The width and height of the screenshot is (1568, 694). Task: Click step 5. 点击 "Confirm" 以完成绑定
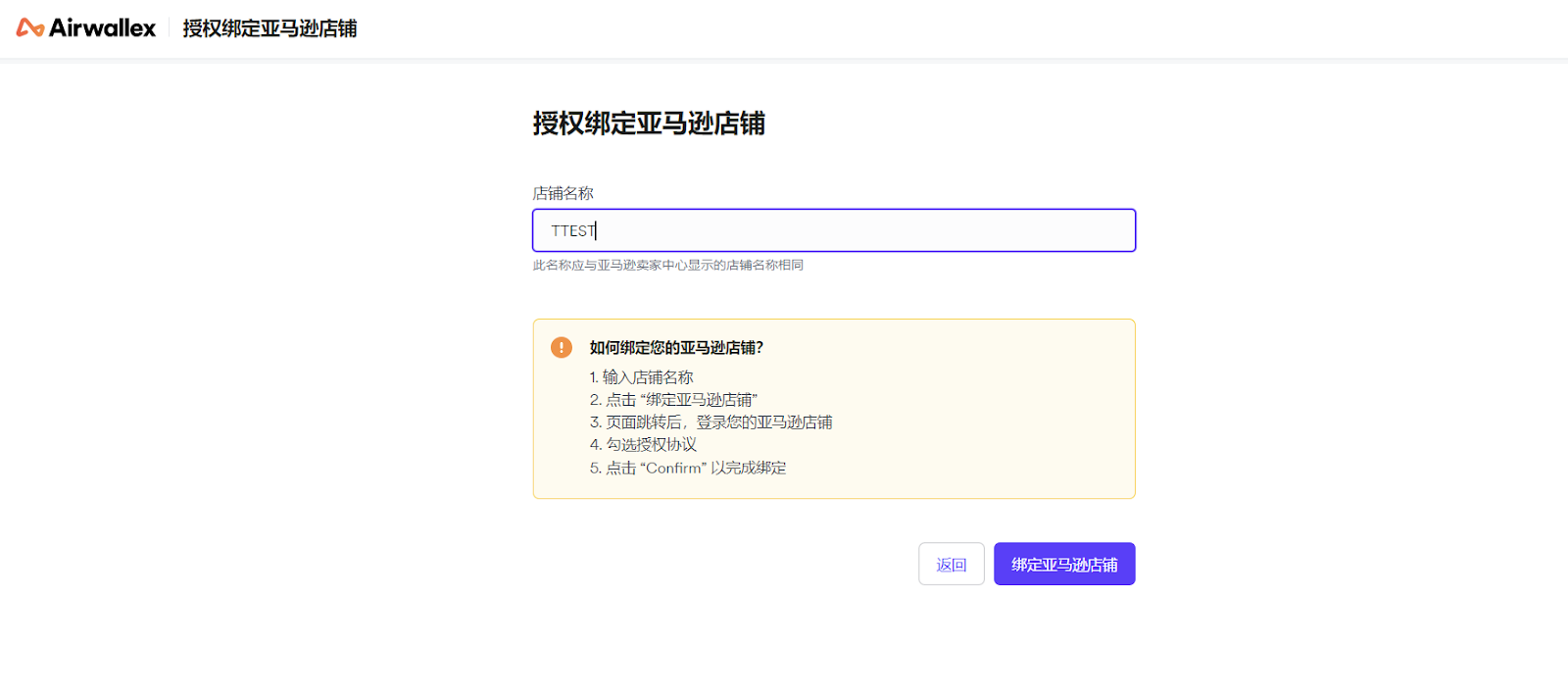pos(688,468)
